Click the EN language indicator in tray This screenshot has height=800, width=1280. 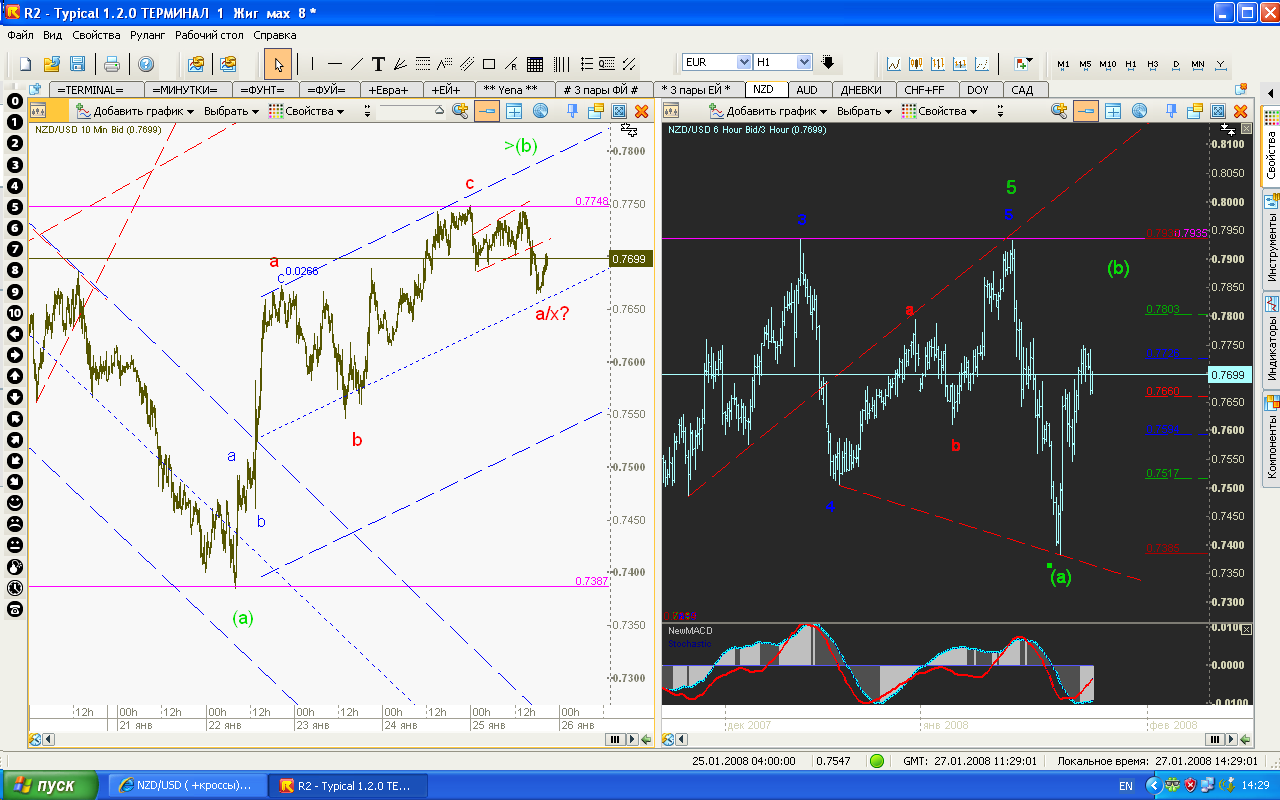[x=1126, y=786]
